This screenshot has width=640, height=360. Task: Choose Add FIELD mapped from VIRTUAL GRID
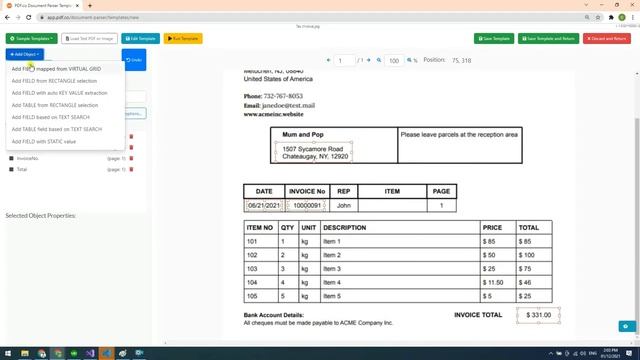point(56,69)
